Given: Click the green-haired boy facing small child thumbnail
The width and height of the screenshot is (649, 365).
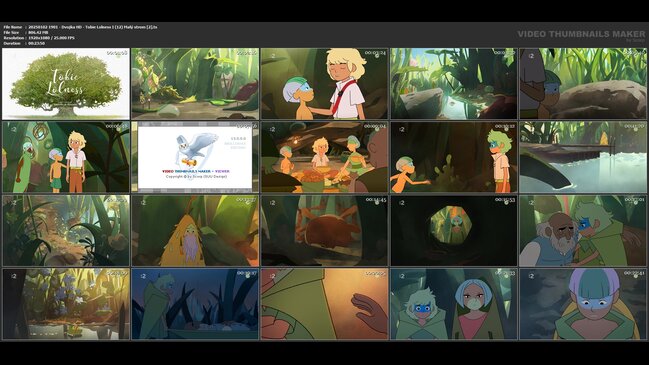Looking at the screenshot, I should [454, 157].
